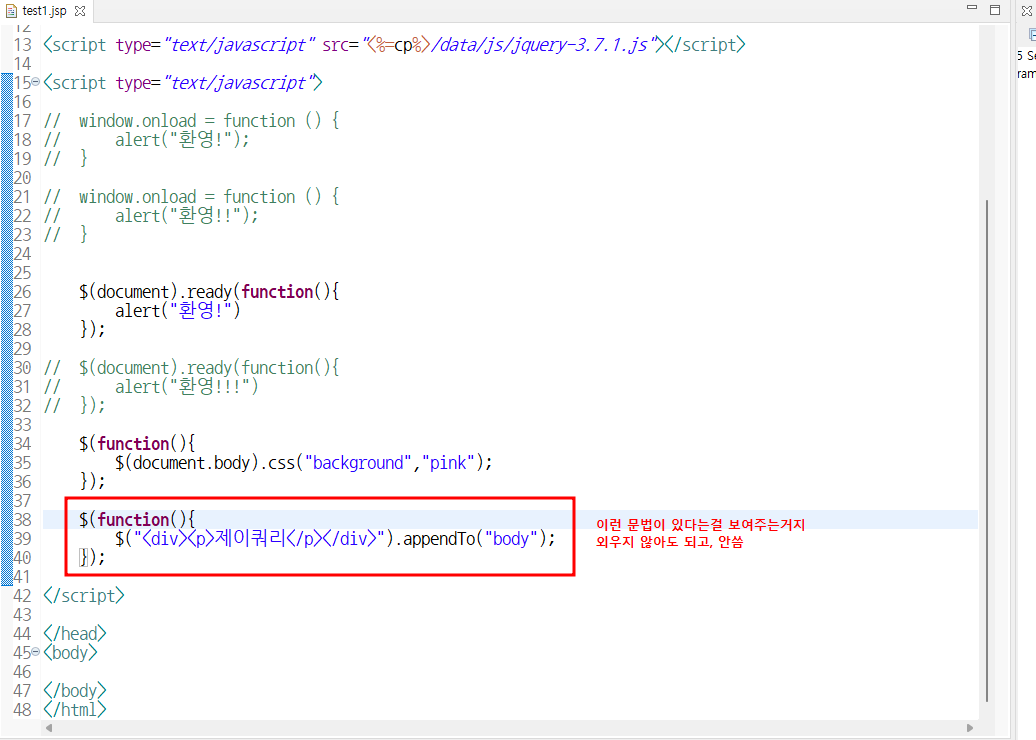Click $(function(){ on line 38
Screen dimensions: 1036x740
pyautogui.click(x=137, y=520)
